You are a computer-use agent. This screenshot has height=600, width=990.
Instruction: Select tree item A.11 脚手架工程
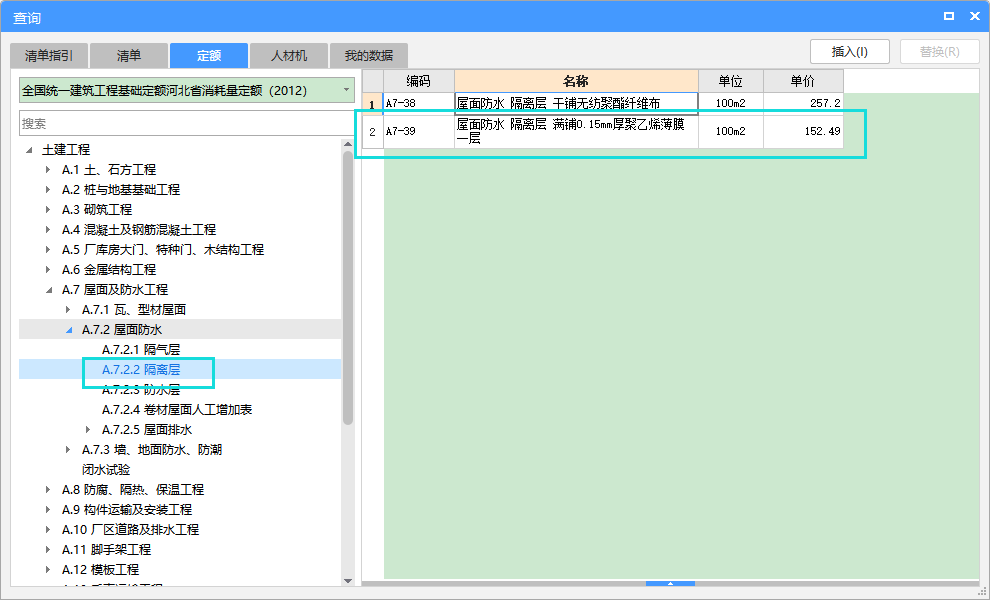[x=106, y=549]
